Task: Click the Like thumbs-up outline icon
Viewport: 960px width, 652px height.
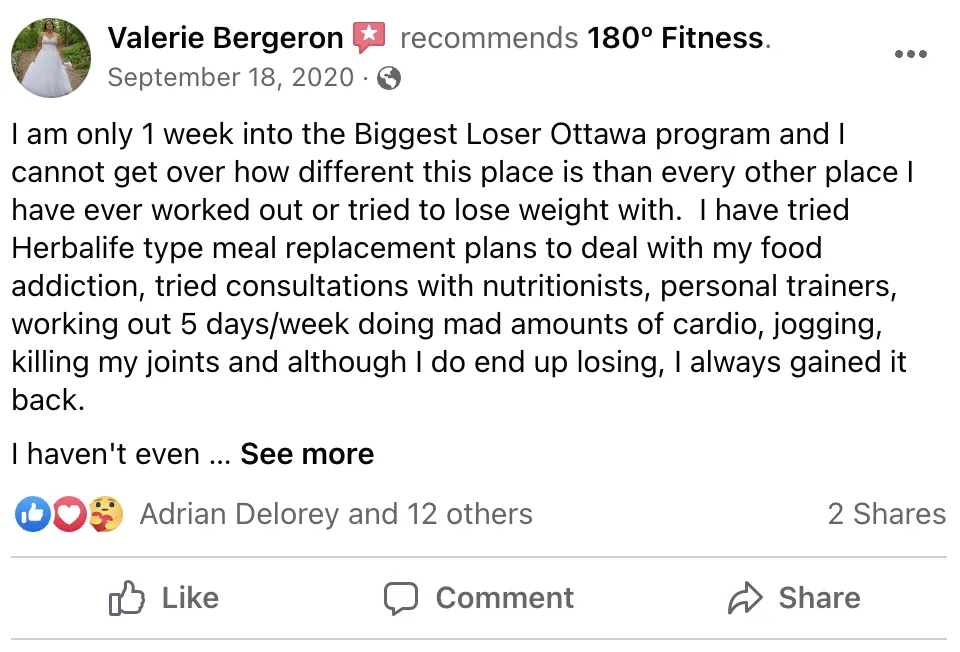Action: click(127, 598)
